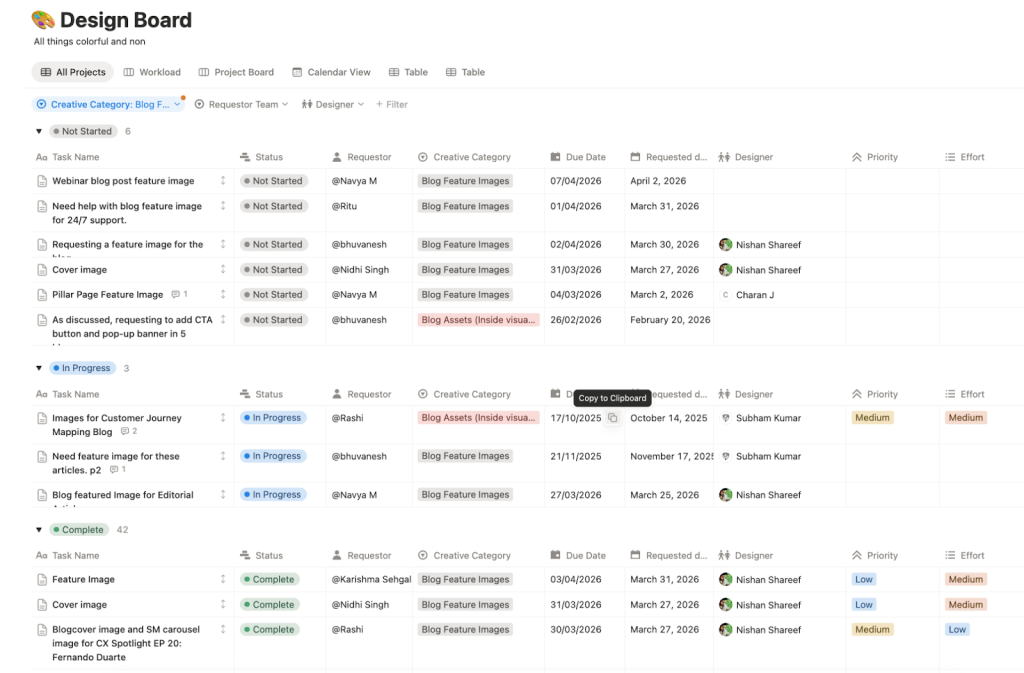Click comment icon on Pillar Page Feature Image

pos(175,294)
